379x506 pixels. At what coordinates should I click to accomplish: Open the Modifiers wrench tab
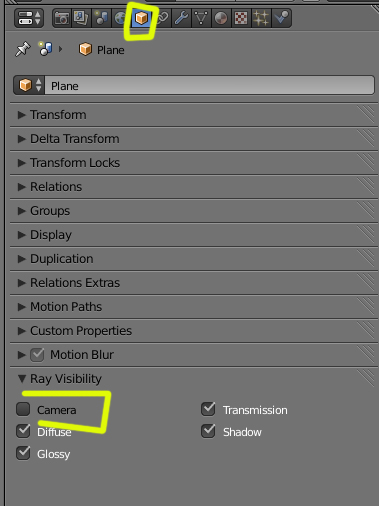[182, 18]
